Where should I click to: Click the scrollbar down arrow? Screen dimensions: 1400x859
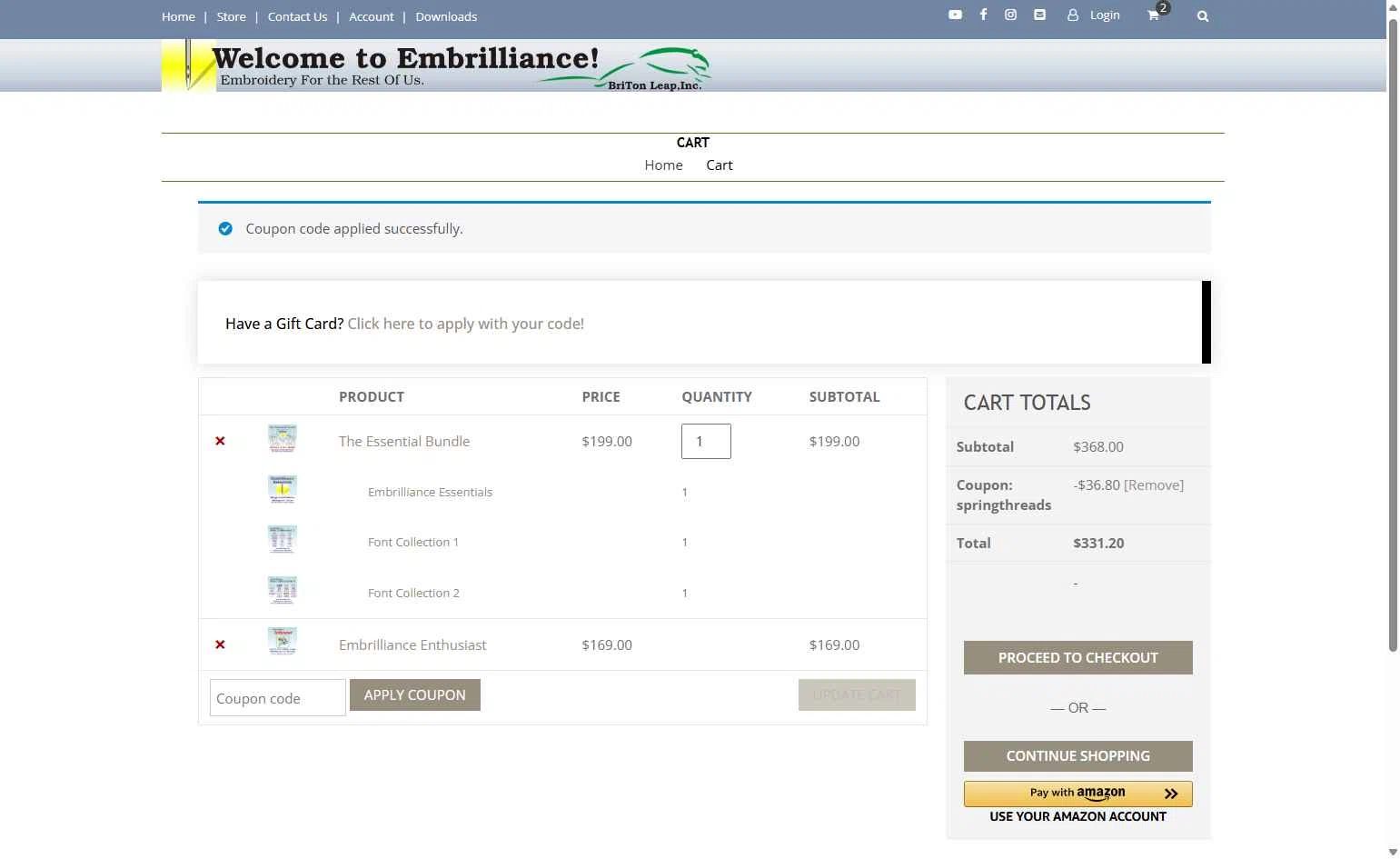(x=1393, y=852)
